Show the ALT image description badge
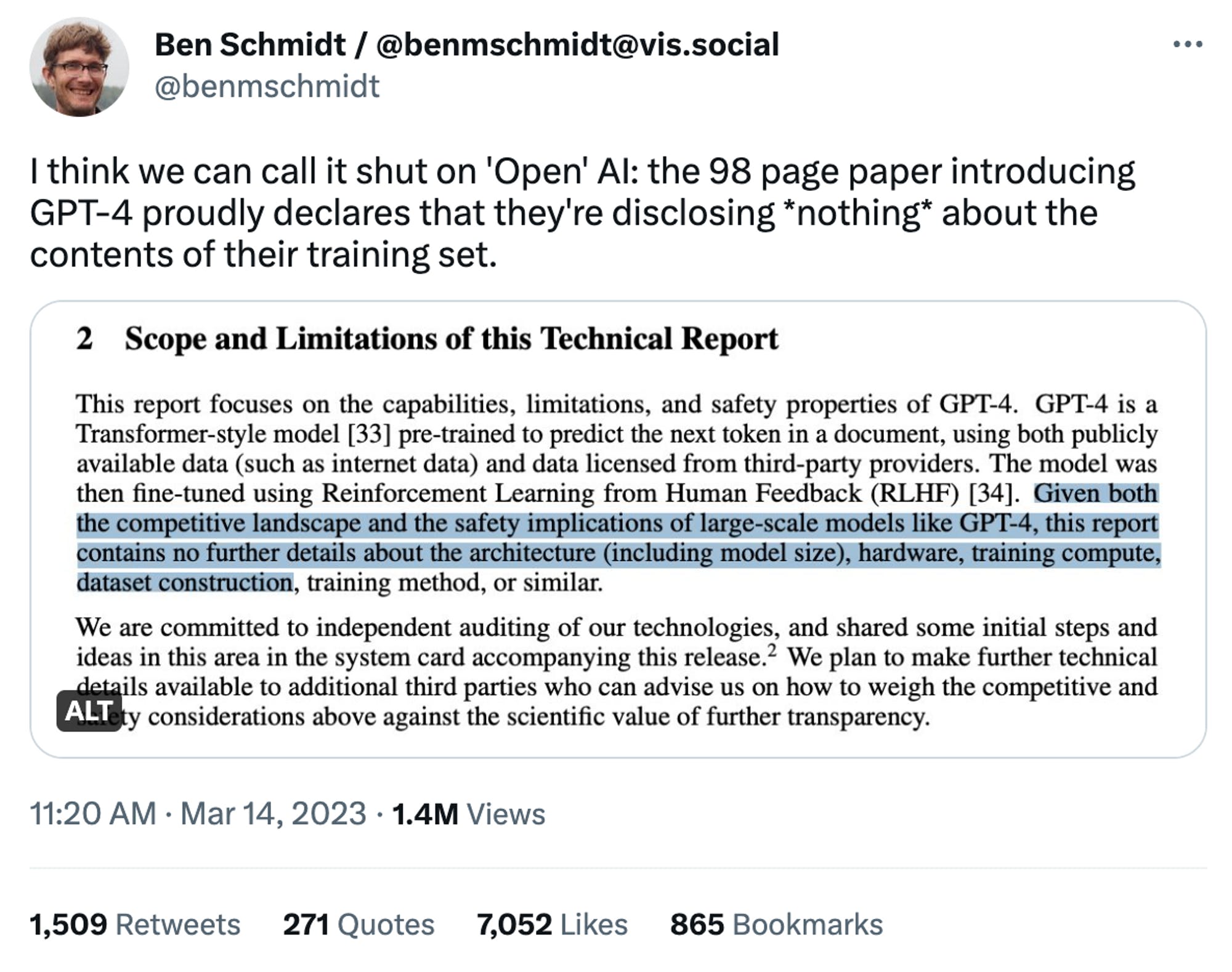The height and width of the screenshot is (972, 1232). (x=89, y=711)
